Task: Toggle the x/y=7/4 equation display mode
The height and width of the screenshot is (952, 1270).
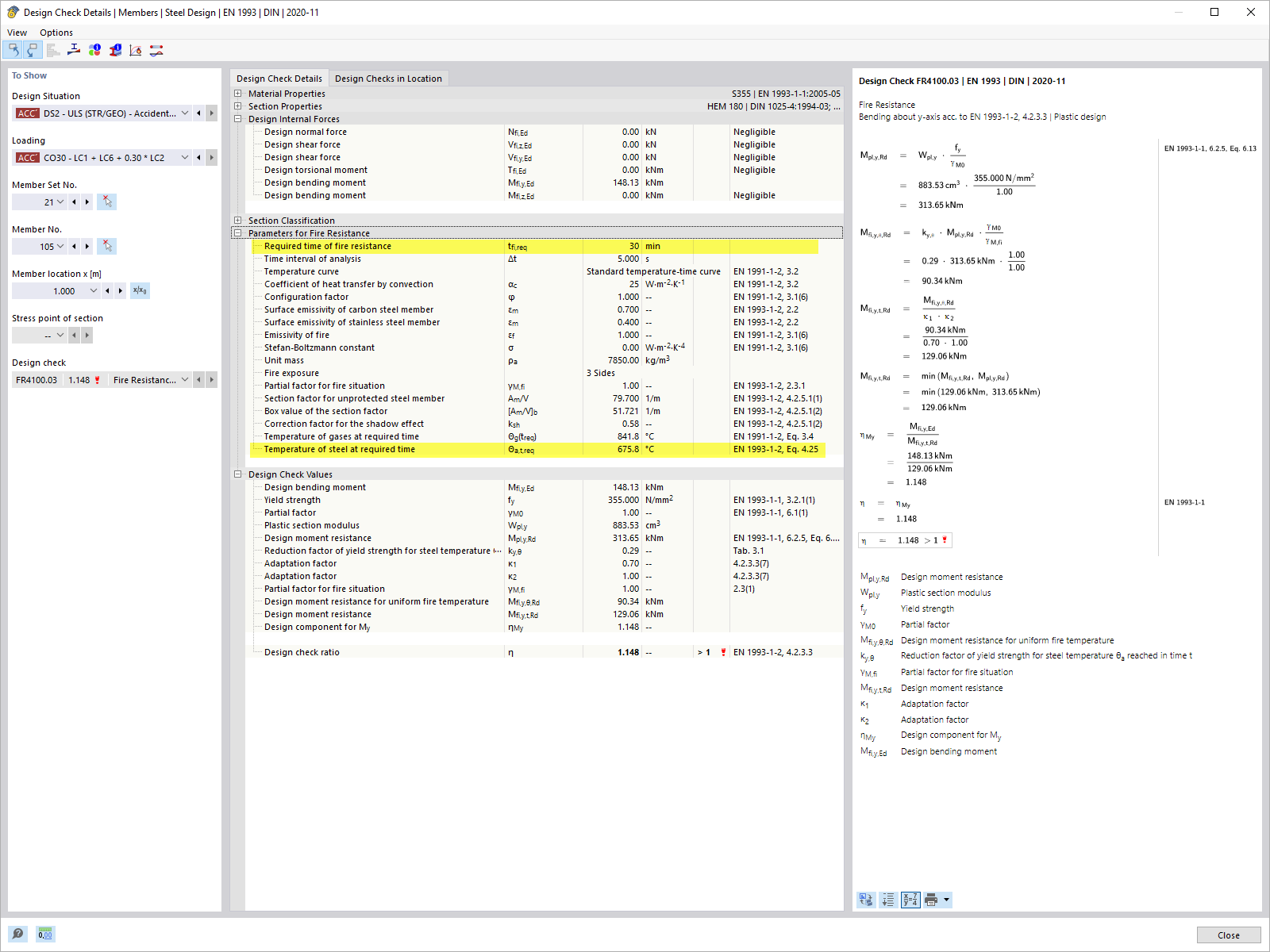Action: [910, 900]
